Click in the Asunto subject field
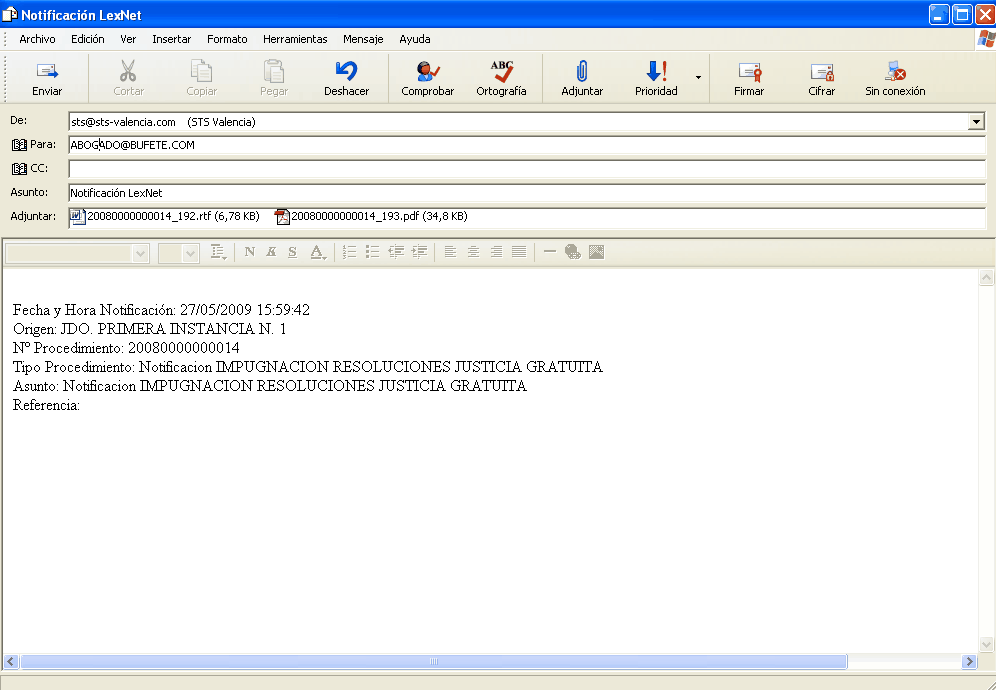This screenshot has width=996, height=690. pyautogui.click(x=526, y=193)
